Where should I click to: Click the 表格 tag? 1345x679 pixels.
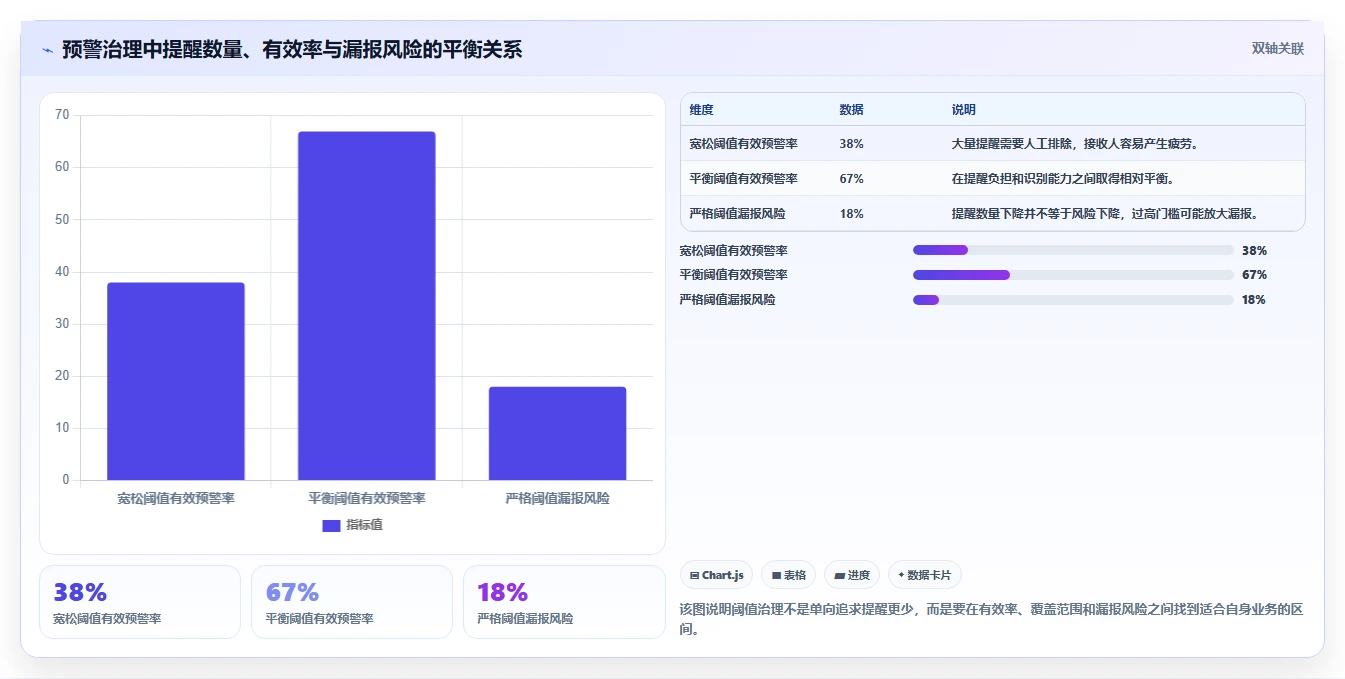tap(788, 575)
